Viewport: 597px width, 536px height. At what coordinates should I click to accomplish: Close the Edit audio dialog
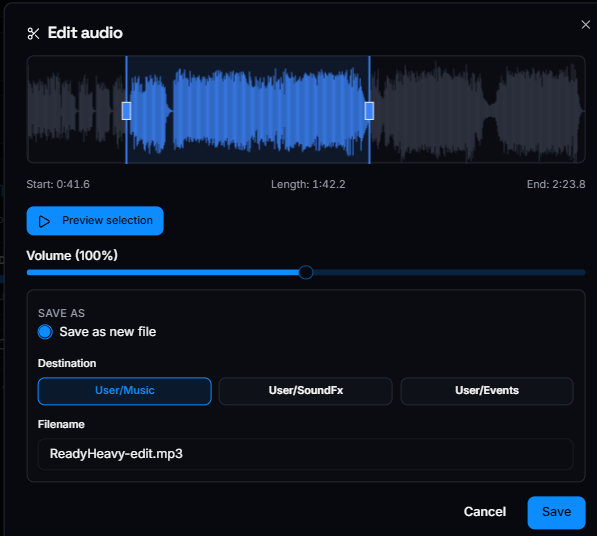[586, 25]
